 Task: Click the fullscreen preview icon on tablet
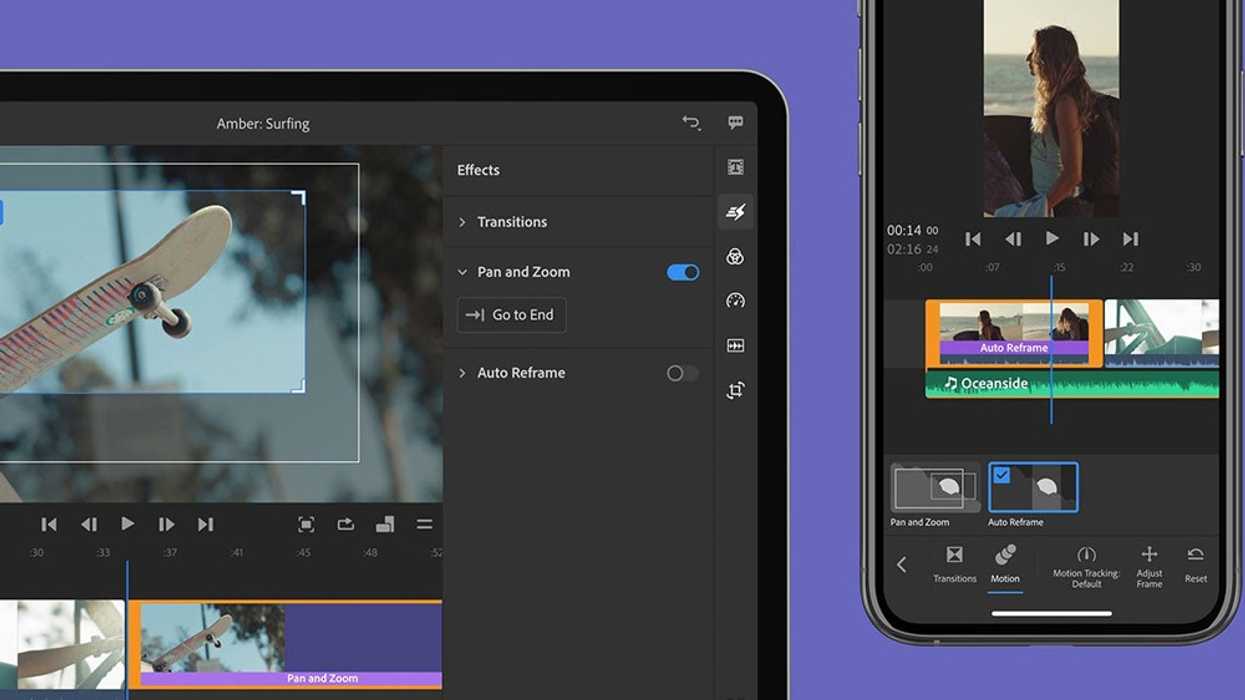pyautogui.click(x=306, y=524)
